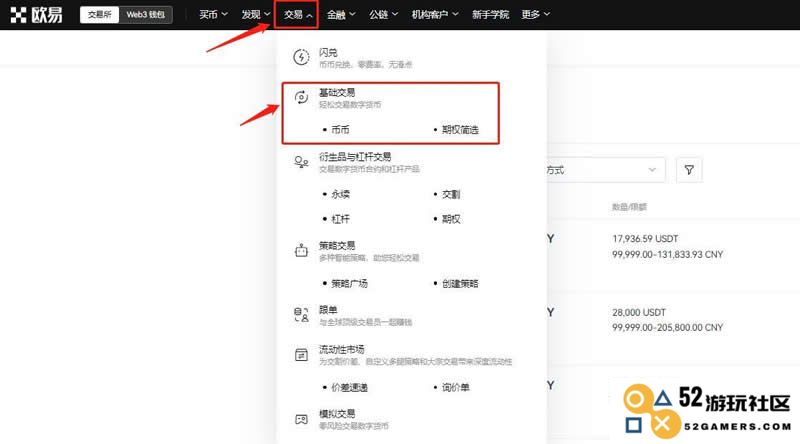Open the 更多 dropdown menu
The image size is (800, 444).
pyautogui.click(x=535, y=15)
